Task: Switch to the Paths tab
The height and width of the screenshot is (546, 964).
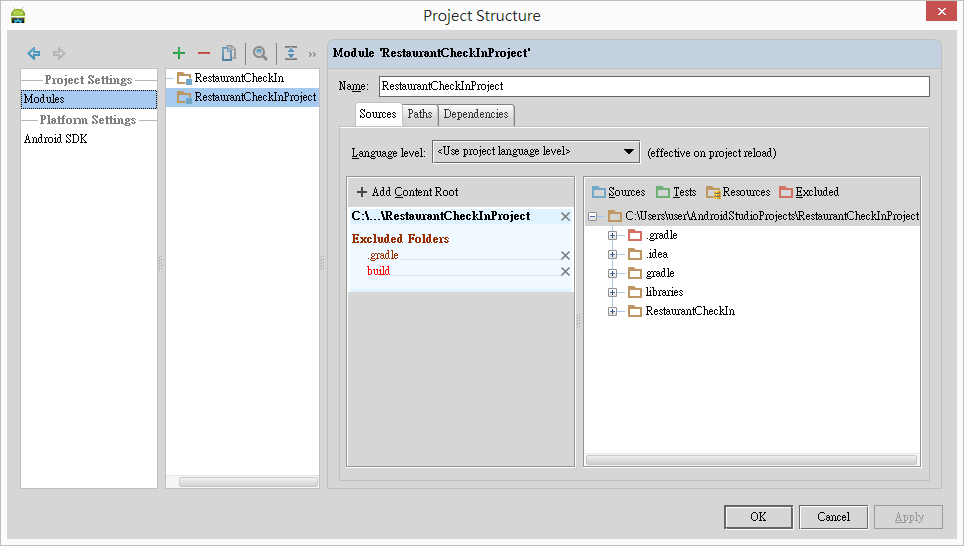Action: click(x=420, y=114)
